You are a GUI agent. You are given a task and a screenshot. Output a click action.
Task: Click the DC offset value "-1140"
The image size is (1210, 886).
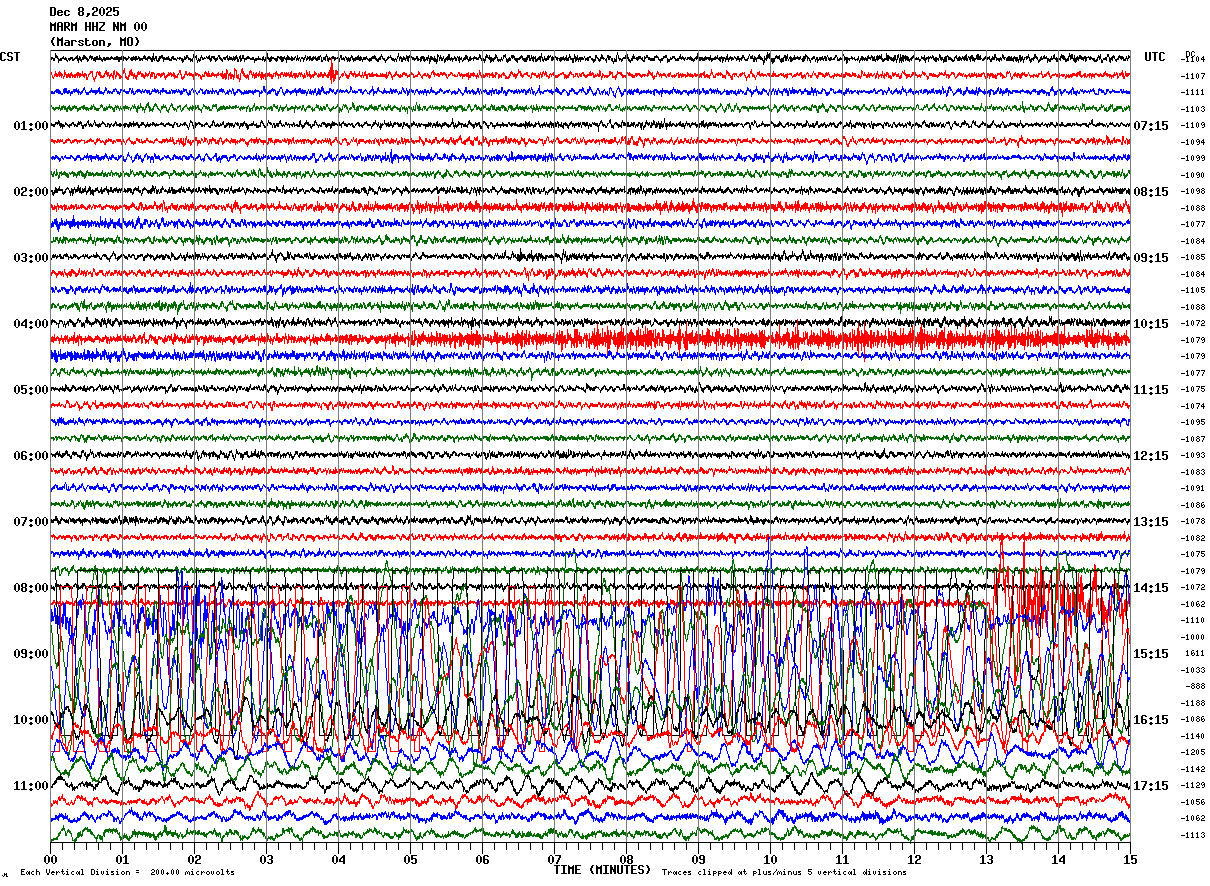(x=1193, y=736)
